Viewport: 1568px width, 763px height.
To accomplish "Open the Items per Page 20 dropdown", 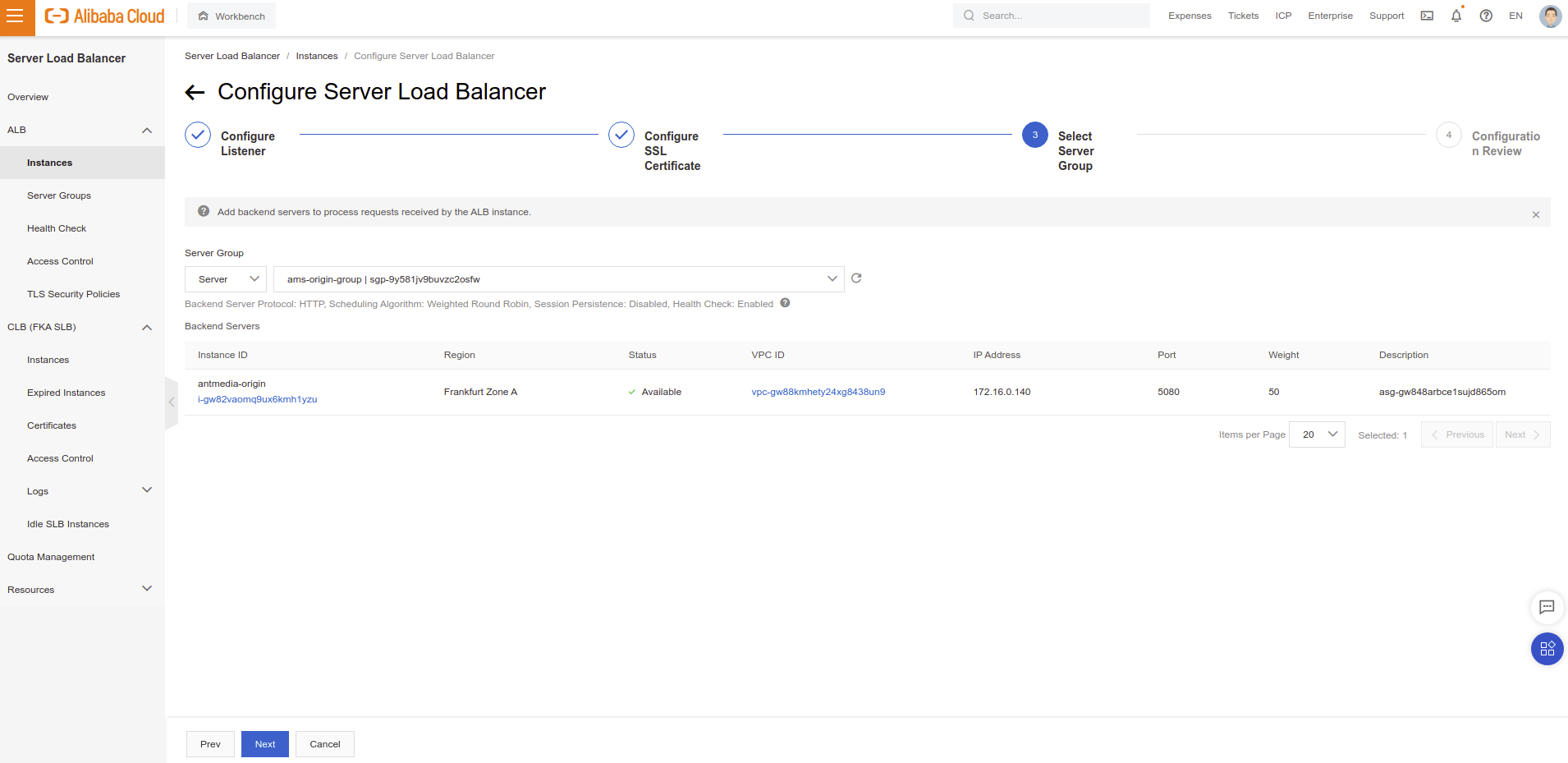I will point(1317,434).
